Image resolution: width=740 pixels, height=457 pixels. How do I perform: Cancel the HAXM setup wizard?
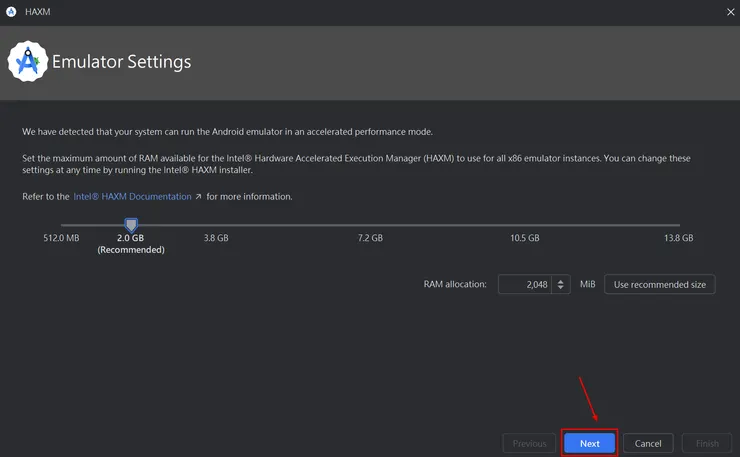tap(648, 443)
